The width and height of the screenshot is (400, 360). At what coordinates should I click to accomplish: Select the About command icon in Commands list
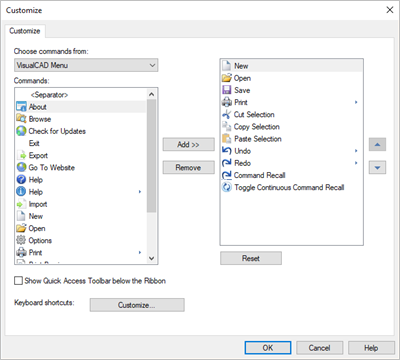21,107
